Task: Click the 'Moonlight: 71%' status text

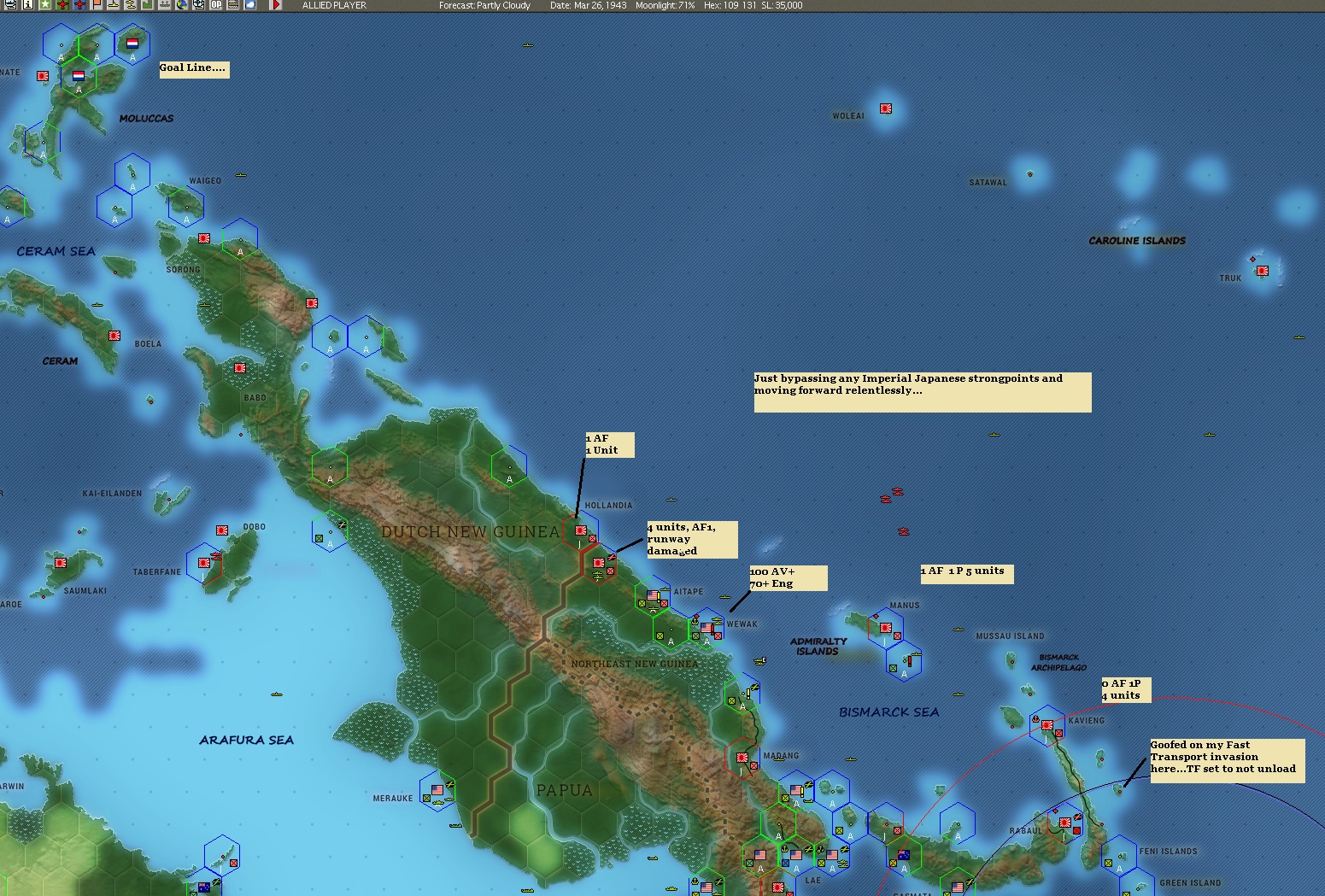Action: (665, 5)
